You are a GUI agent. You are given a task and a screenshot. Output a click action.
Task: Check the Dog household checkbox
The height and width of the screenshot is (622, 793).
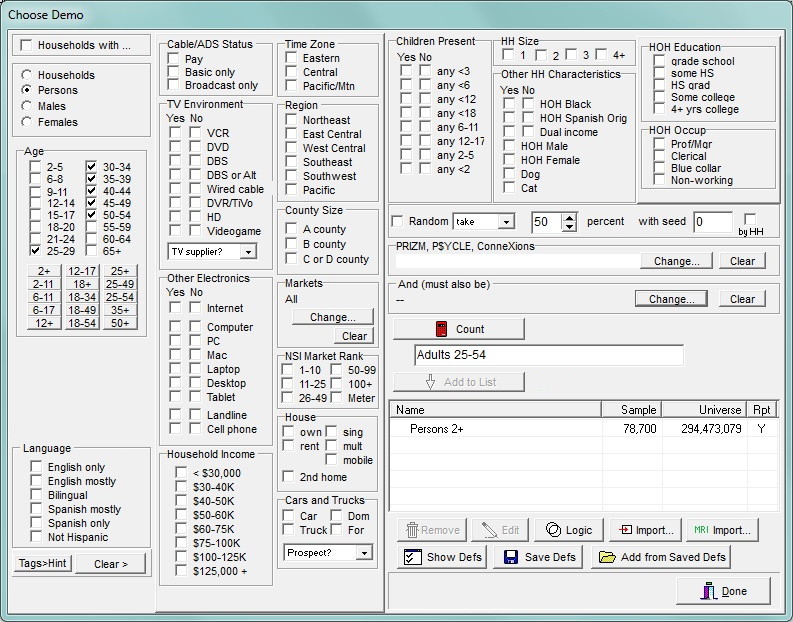pos(509,173)
